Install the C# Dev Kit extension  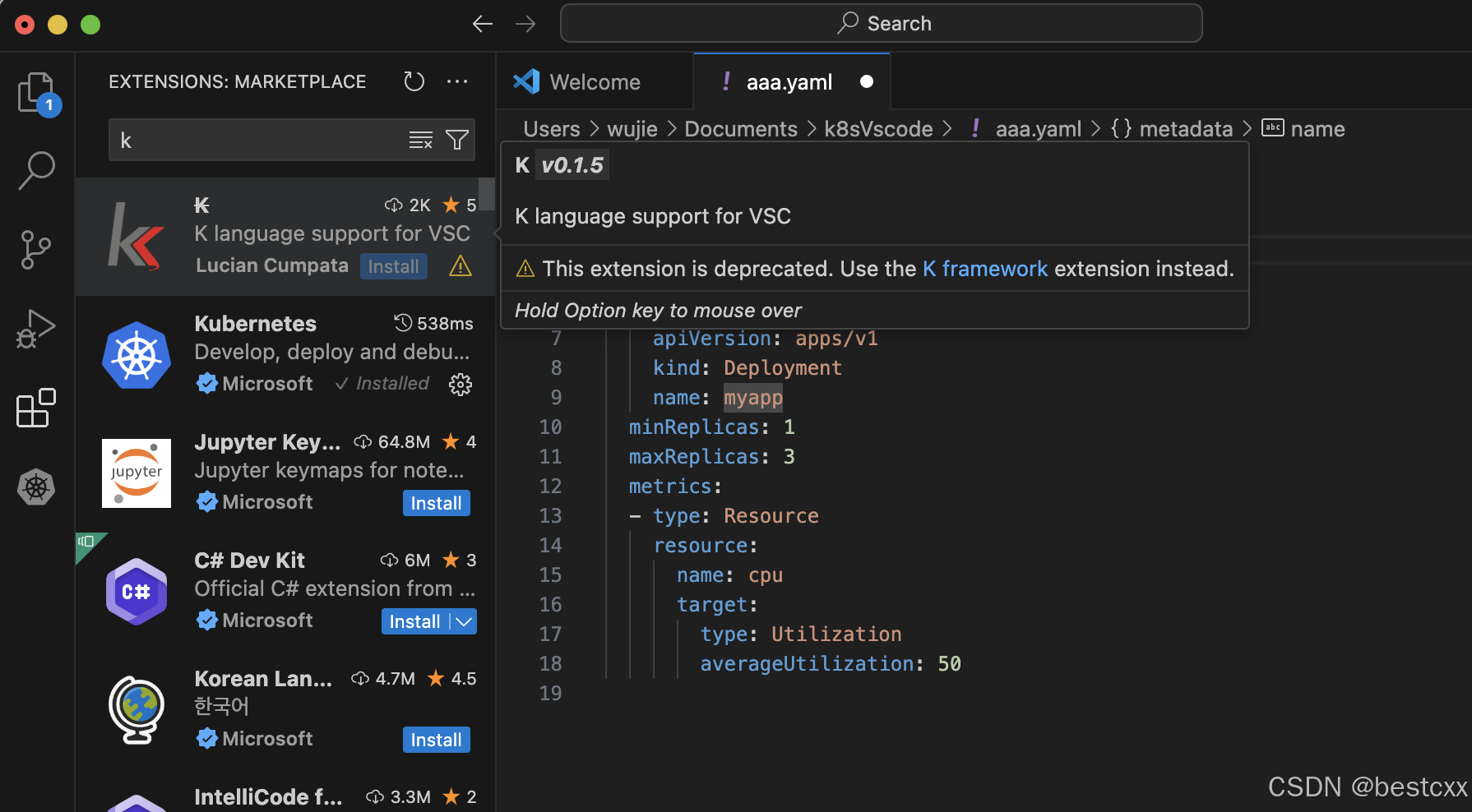414,621
